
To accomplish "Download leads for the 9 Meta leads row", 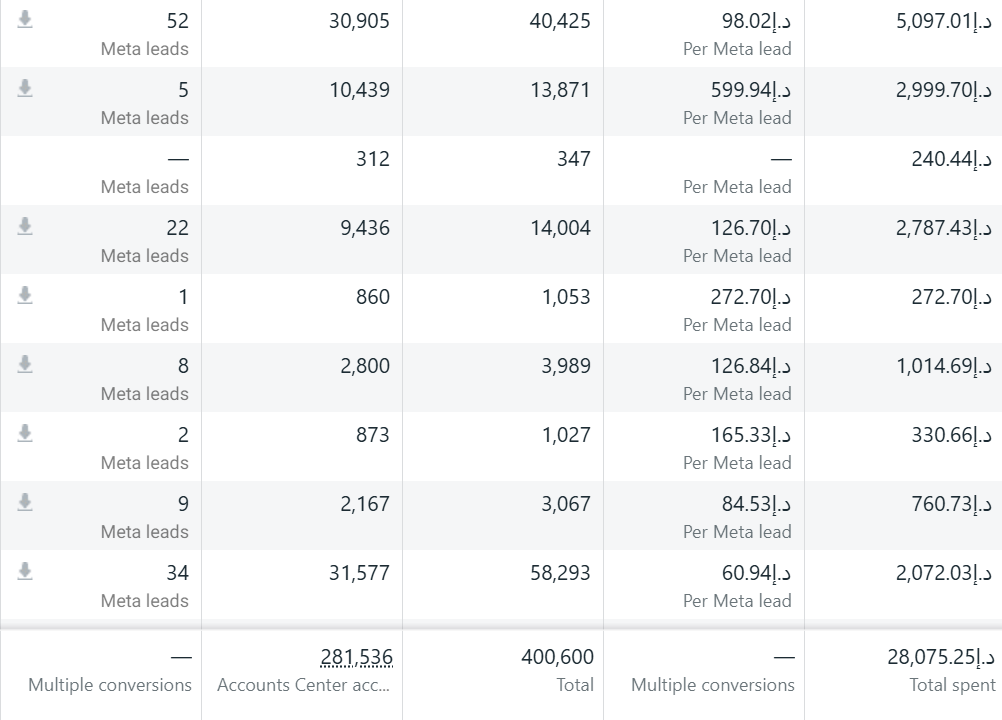I will tap(25, 503).
